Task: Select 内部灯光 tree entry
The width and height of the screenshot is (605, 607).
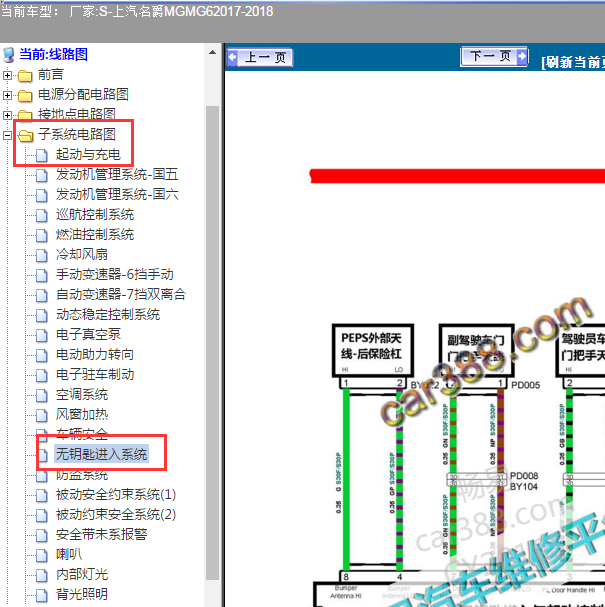Action: [x=82, y=574]
